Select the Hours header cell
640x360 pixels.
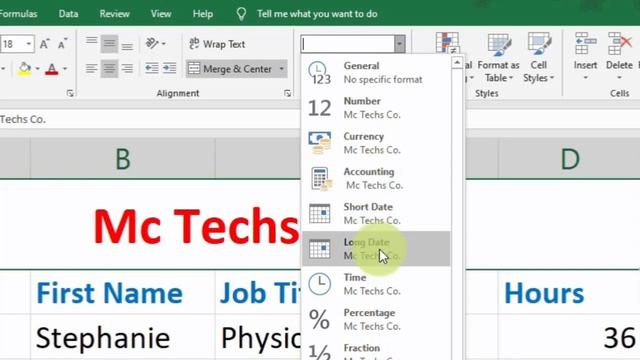click(569, 293)
